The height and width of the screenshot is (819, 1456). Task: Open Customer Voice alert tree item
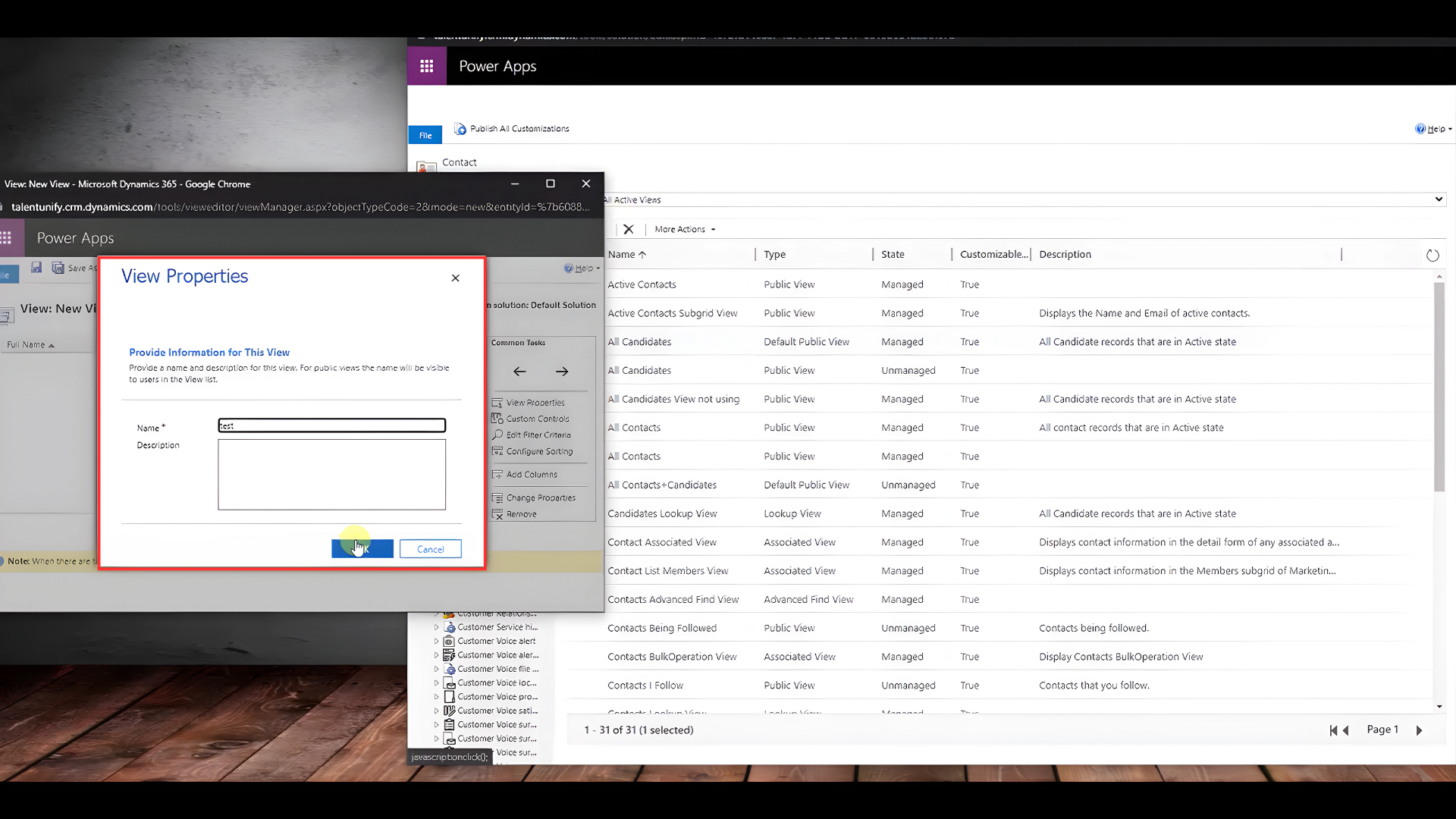(496, 642)
